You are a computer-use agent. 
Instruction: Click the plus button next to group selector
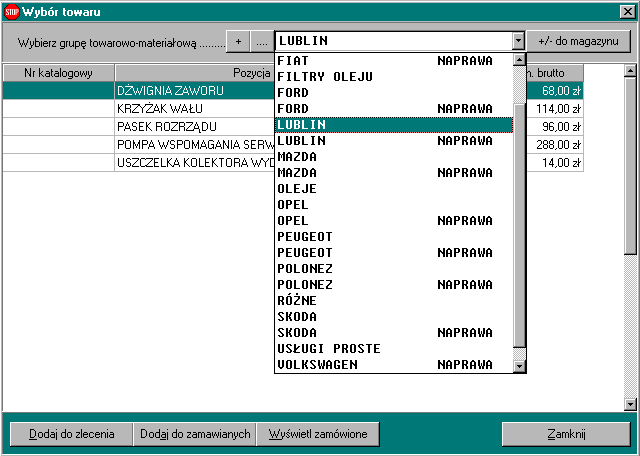[238, 42]
